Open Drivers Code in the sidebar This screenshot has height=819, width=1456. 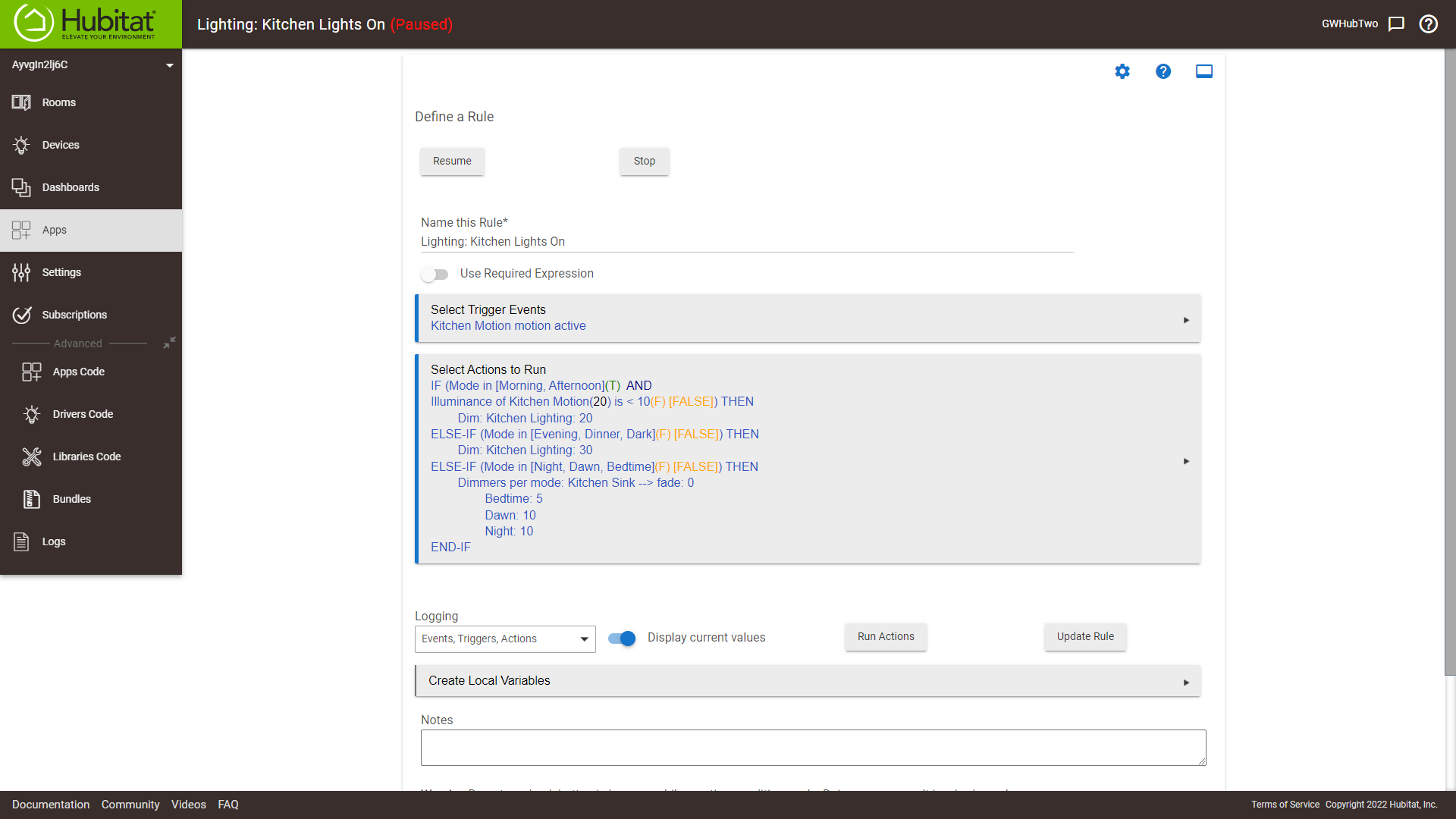pos(83,414)
